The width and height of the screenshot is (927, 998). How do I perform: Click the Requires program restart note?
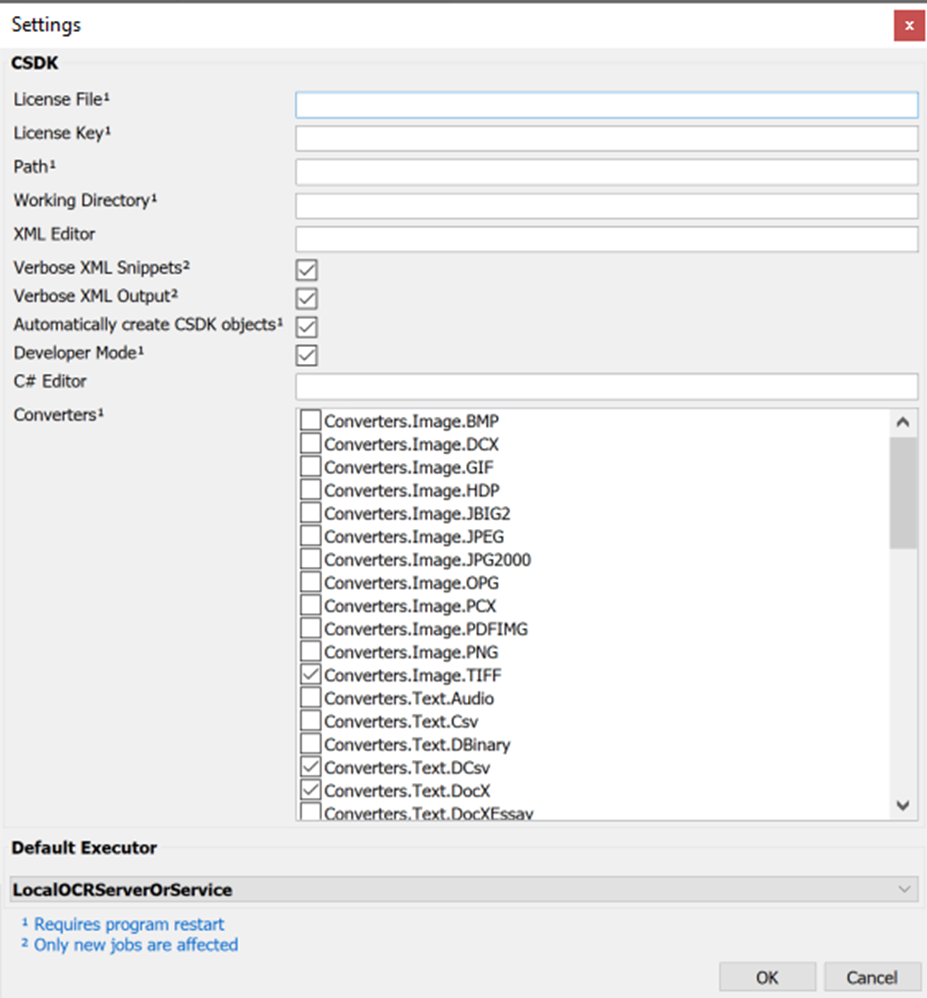(127, 923)
